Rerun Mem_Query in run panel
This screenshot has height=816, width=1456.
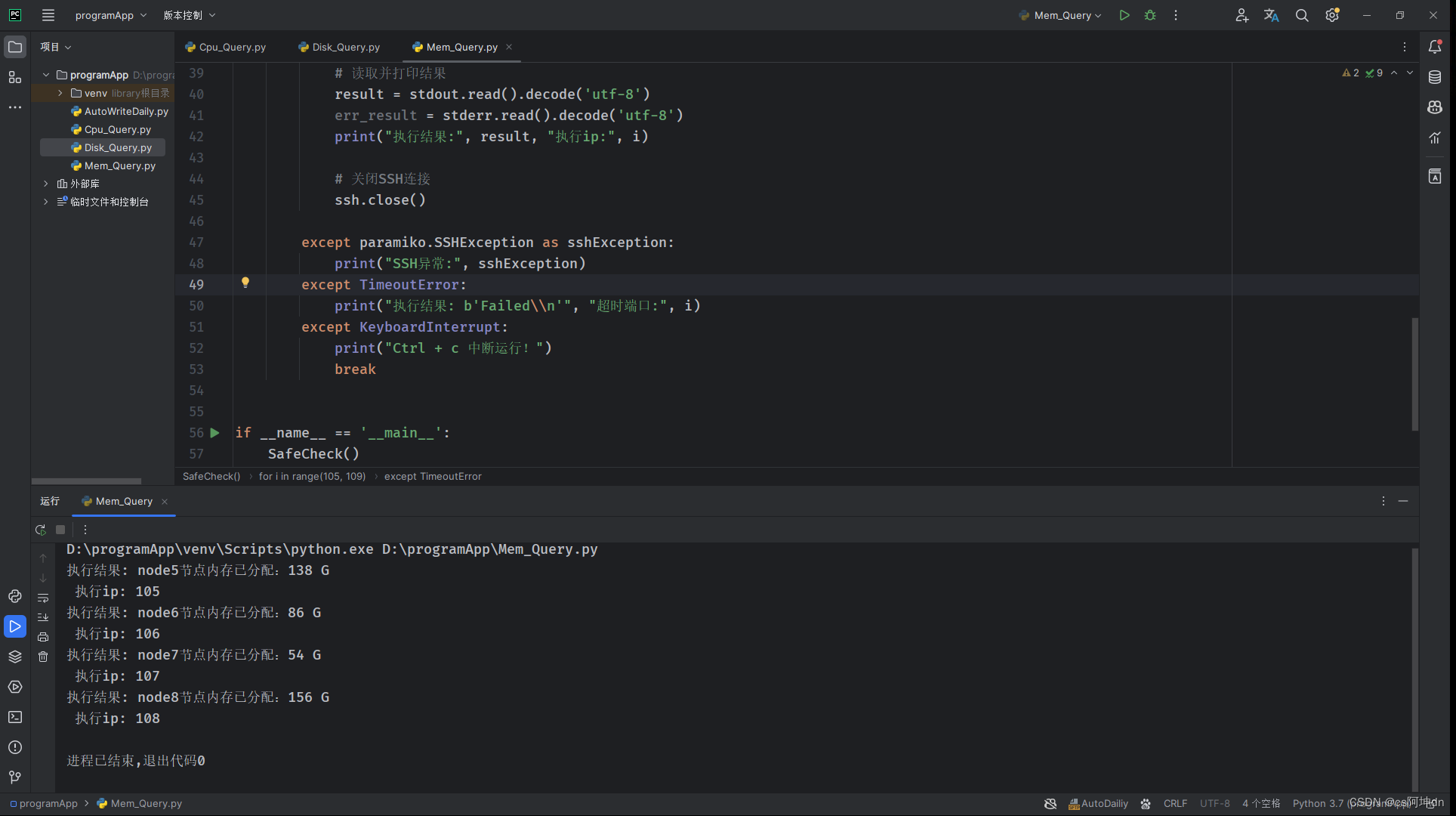[41, 530]
